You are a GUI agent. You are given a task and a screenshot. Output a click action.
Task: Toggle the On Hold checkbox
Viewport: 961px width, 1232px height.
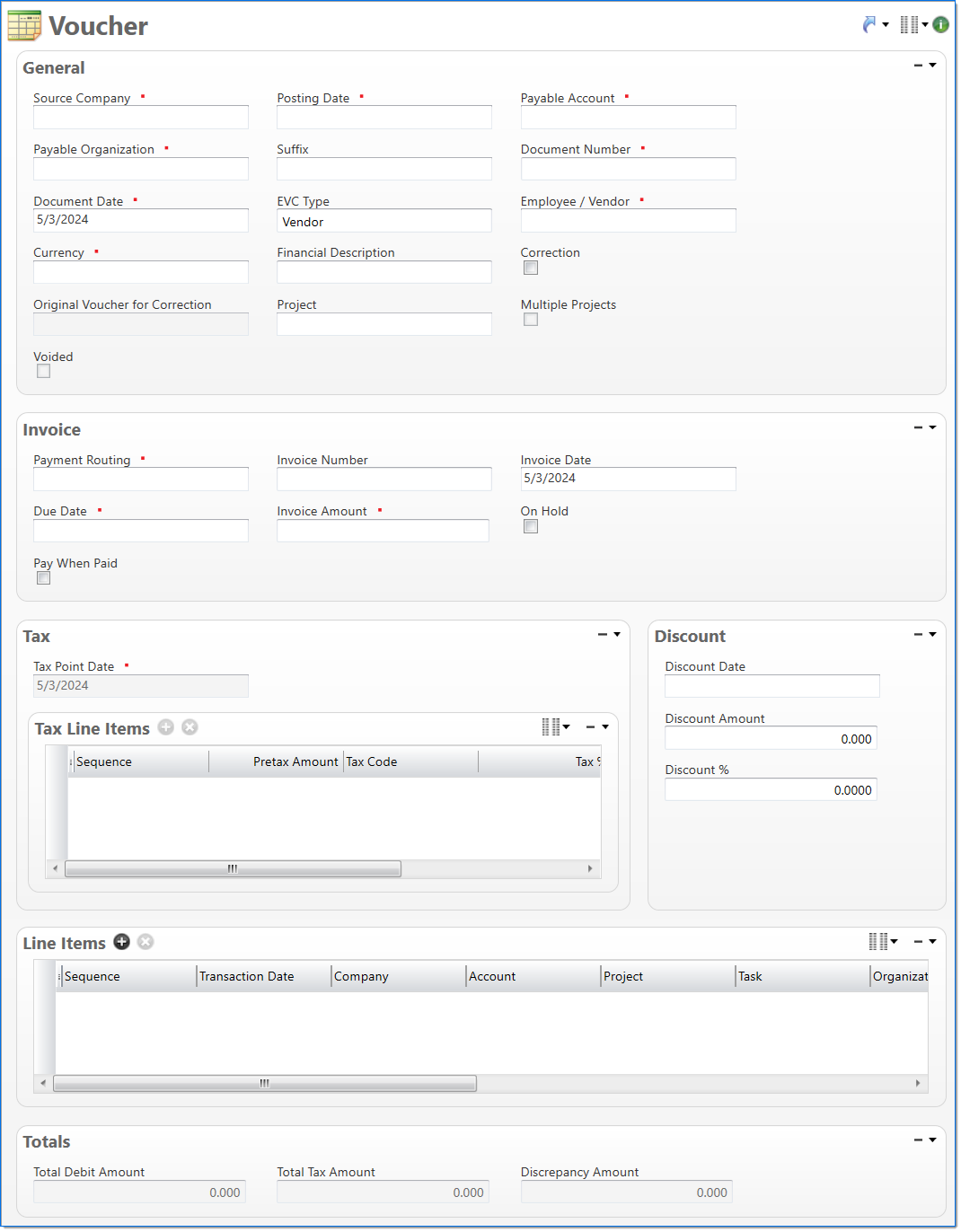(531, 526)
